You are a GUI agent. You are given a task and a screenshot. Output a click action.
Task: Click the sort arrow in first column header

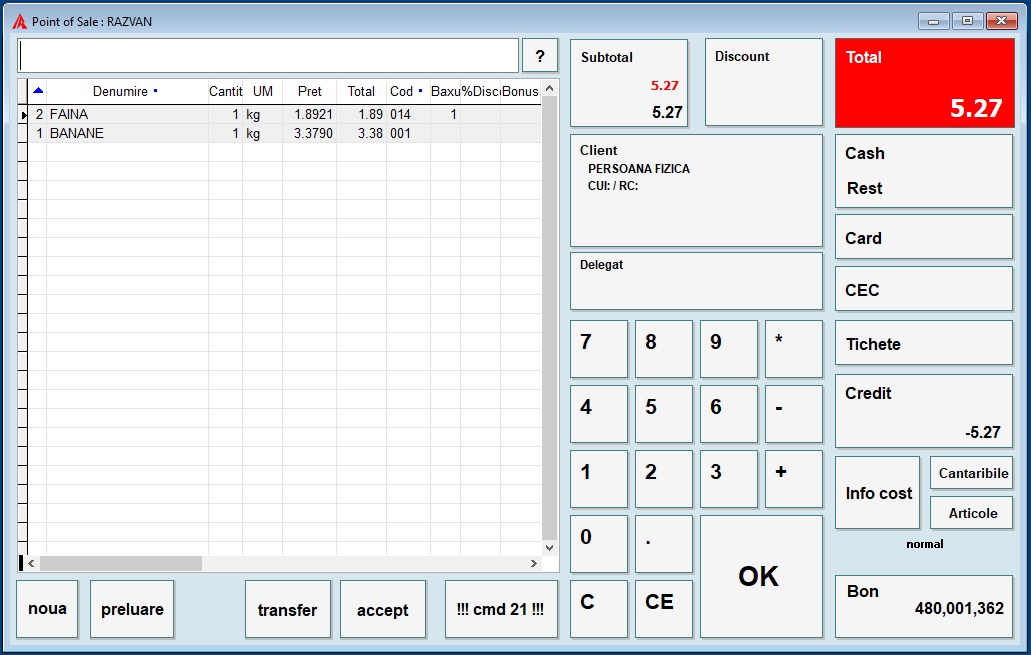[x=38, y=91]
